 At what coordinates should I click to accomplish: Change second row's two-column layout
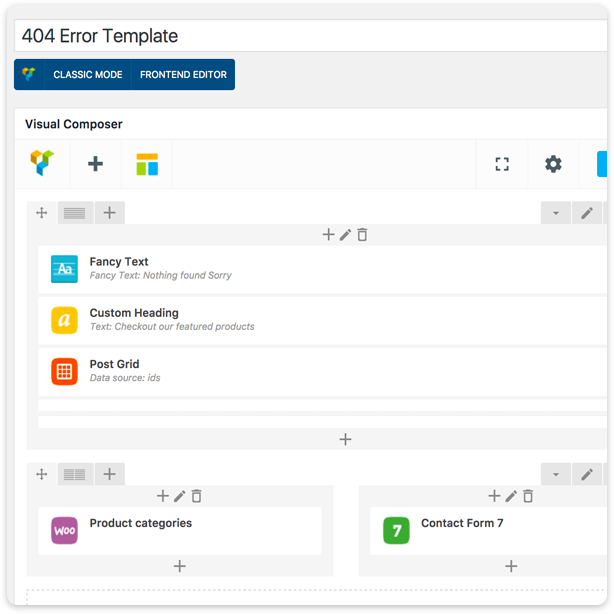tap(75, 474)
